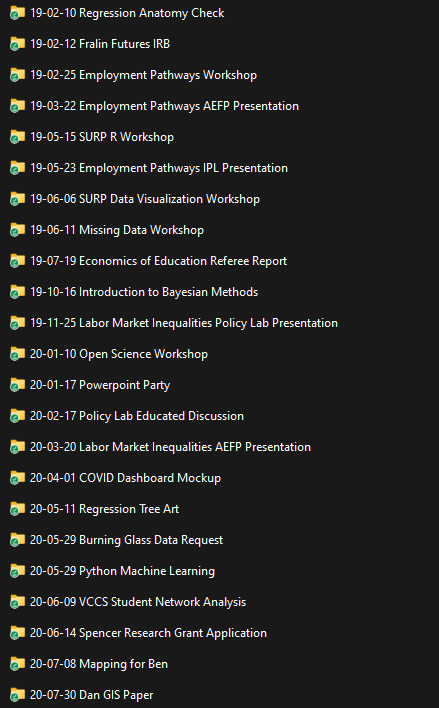Select '19-03-22 Employment Pathways AEFP Presentation' name
Screen dimensions: 439x708
point(164,106)
